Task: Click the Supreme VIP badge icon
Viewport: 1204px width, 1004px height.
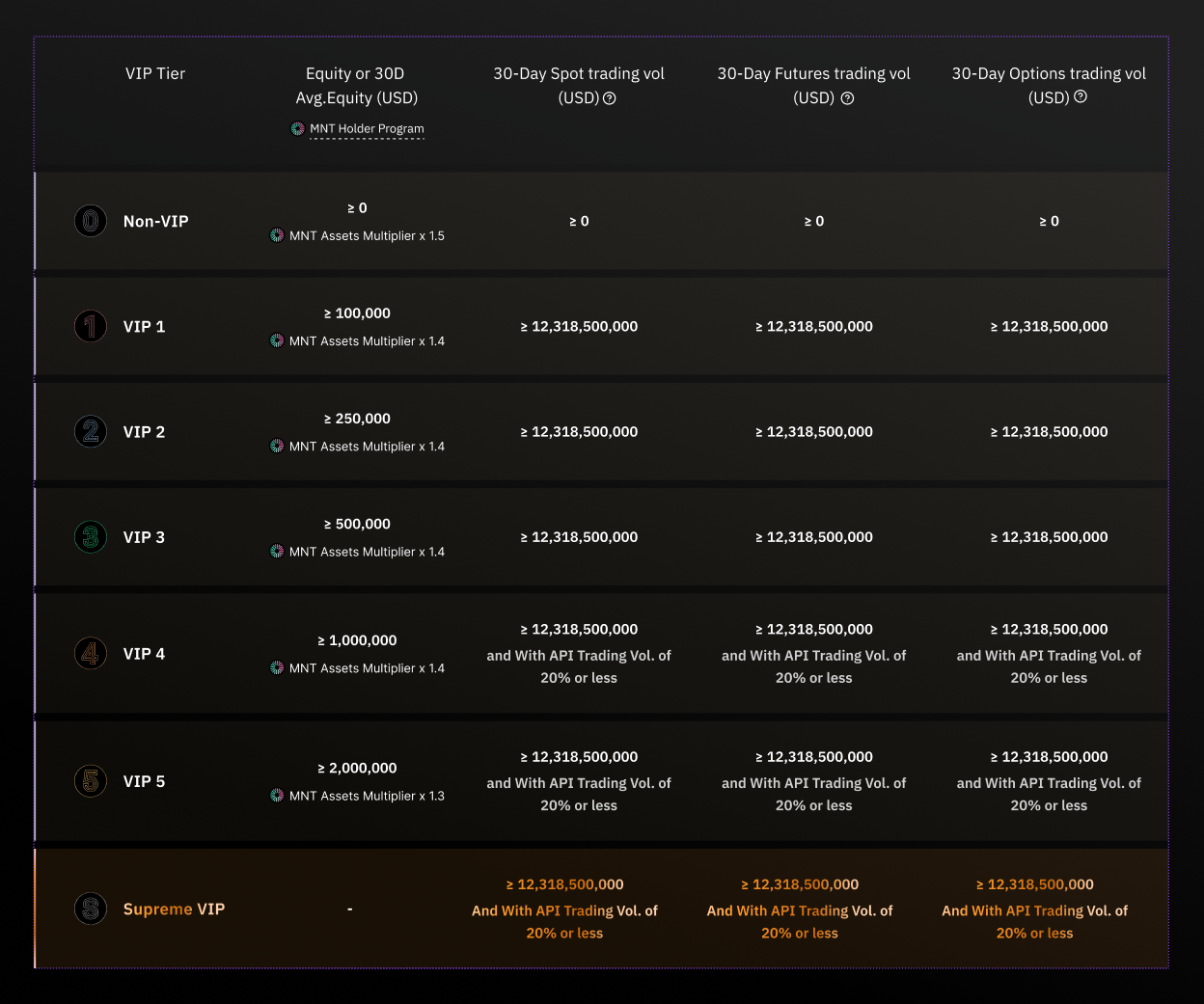Action: tap(90, 909)
